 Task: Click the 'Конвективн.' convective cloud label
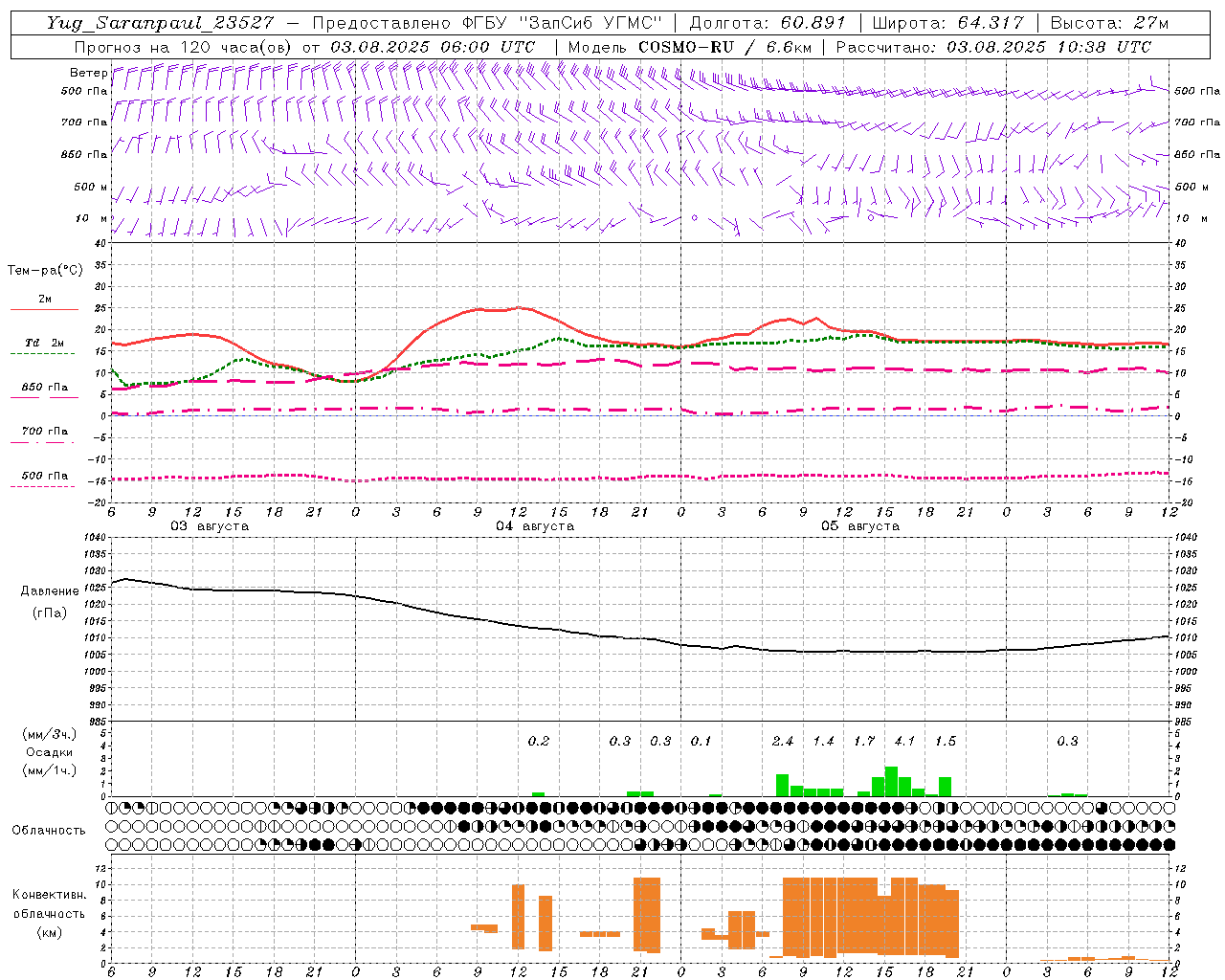click(x=49, y=895)
